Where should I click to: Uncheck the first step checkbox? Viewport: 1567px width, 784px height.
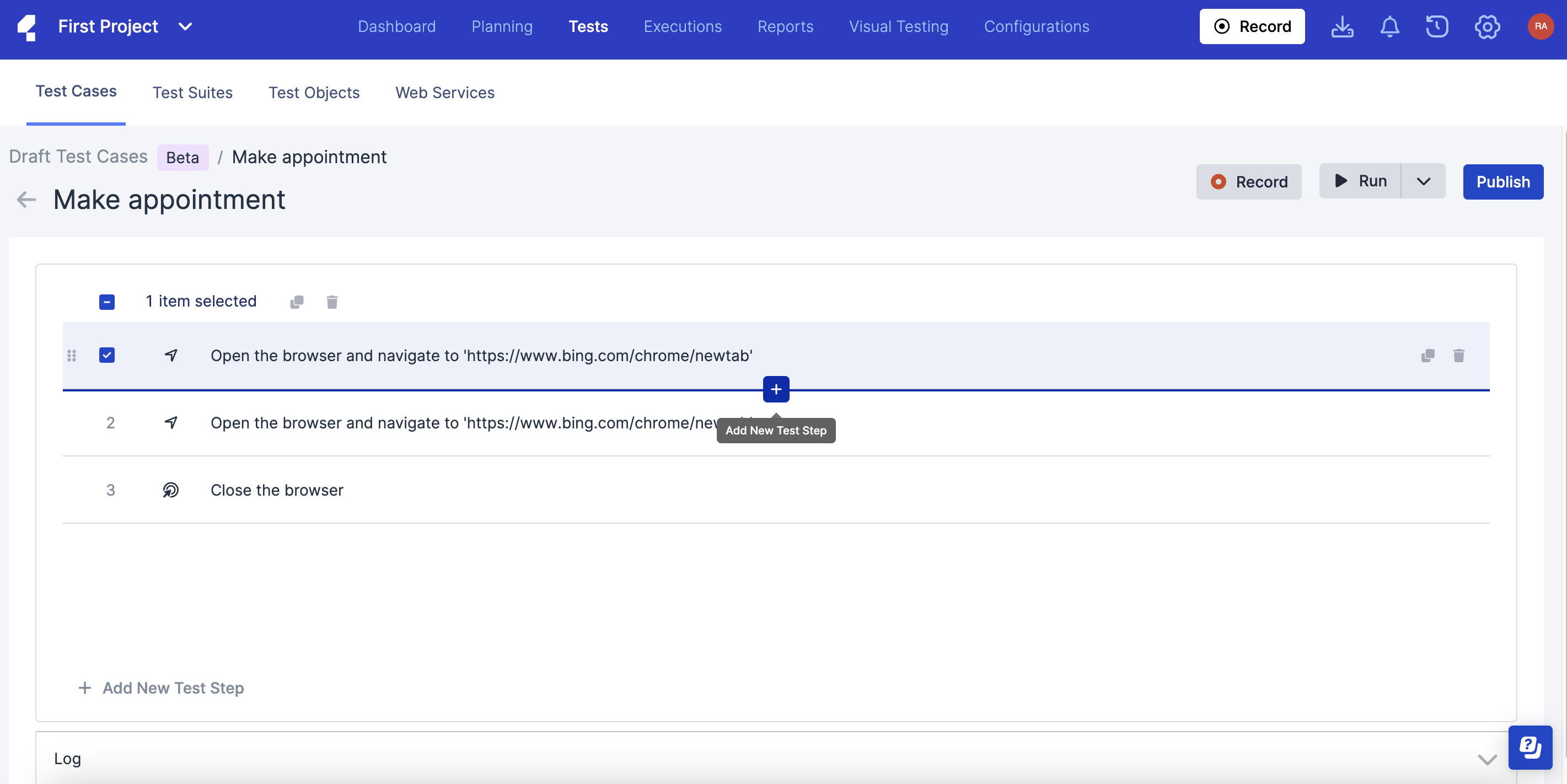[107, 355]
